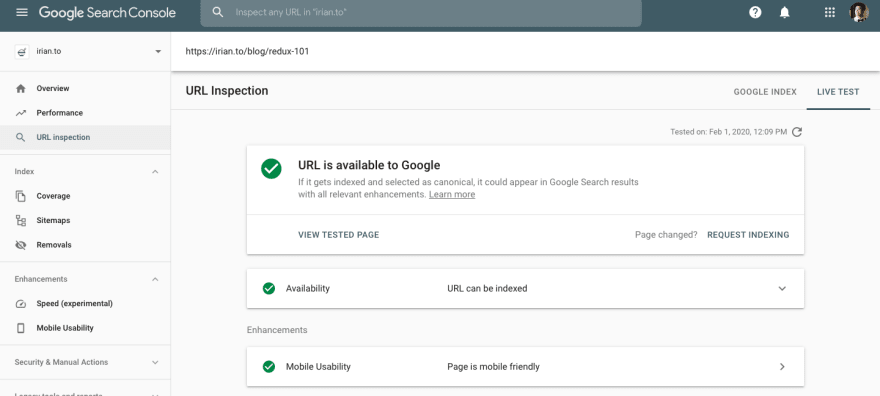
Task: Select the Live Test tab
Action: coord(838,92)
